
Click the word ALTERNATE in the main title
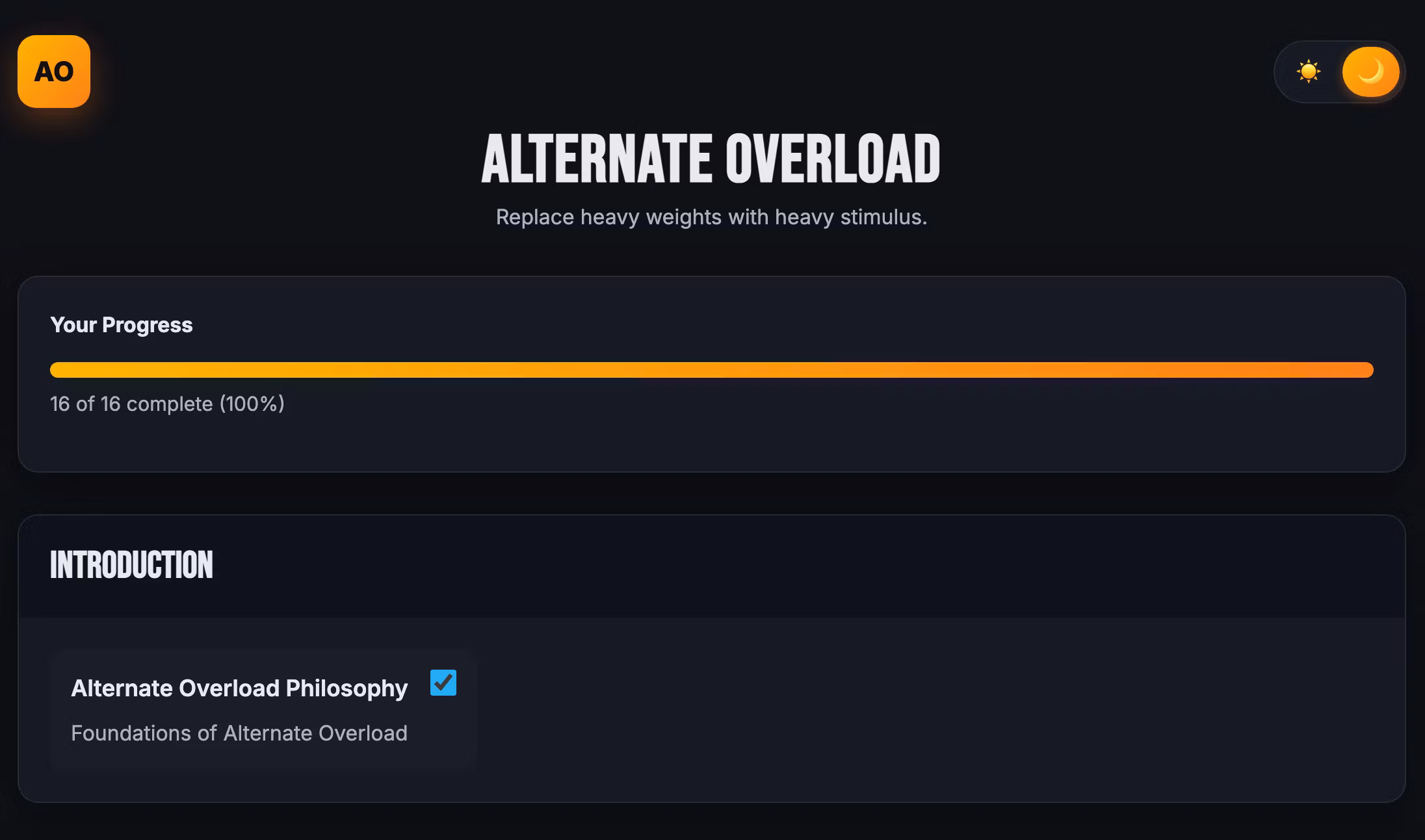point(596,159)
